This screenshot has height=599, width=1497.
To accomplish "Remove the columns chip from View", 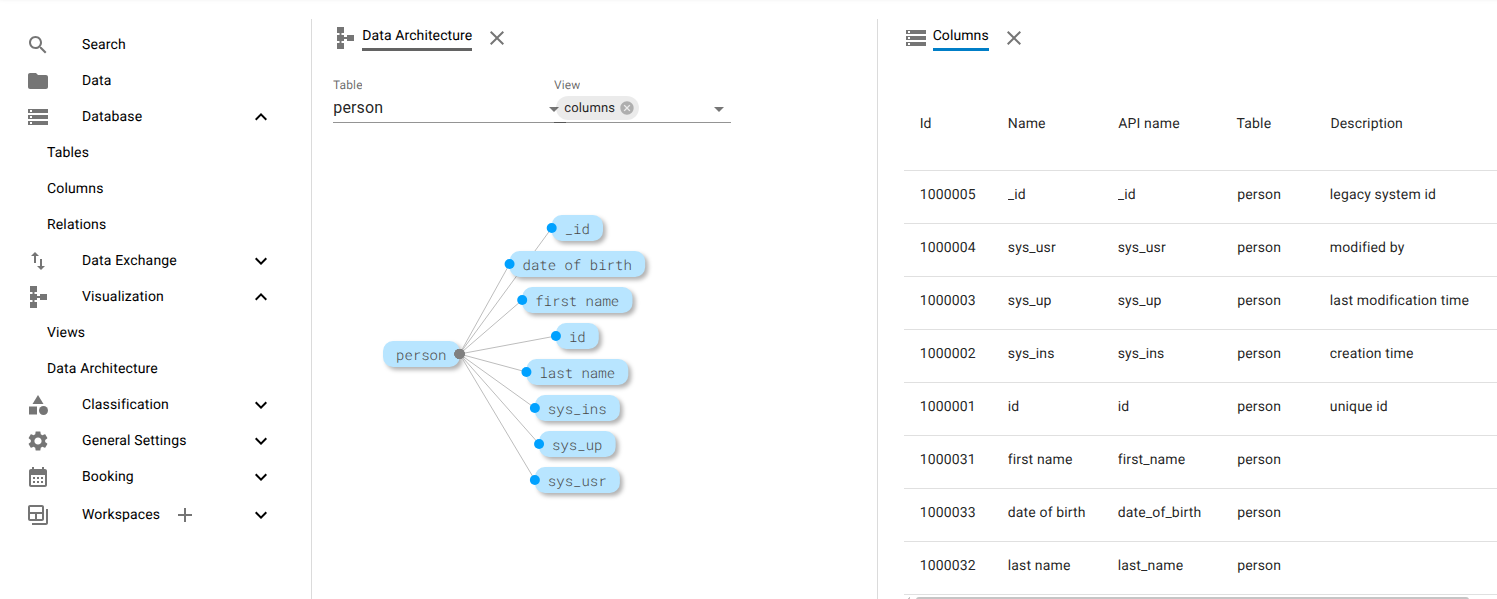I will point(627,108).
